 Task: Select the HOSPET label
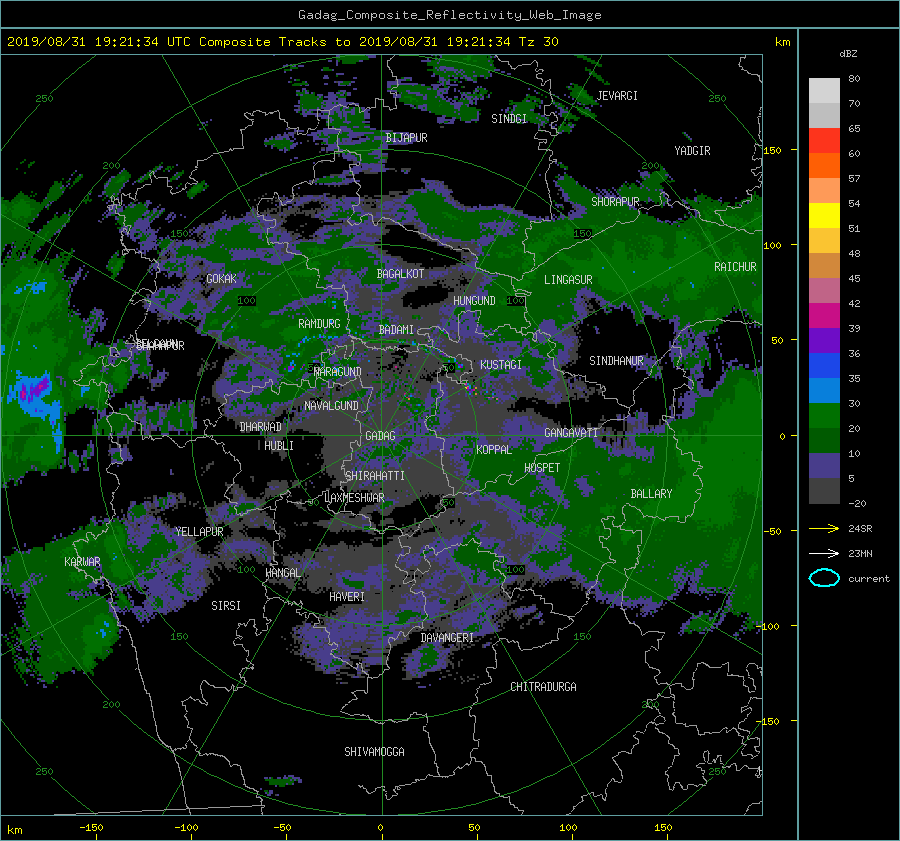(x=542, y=468)
